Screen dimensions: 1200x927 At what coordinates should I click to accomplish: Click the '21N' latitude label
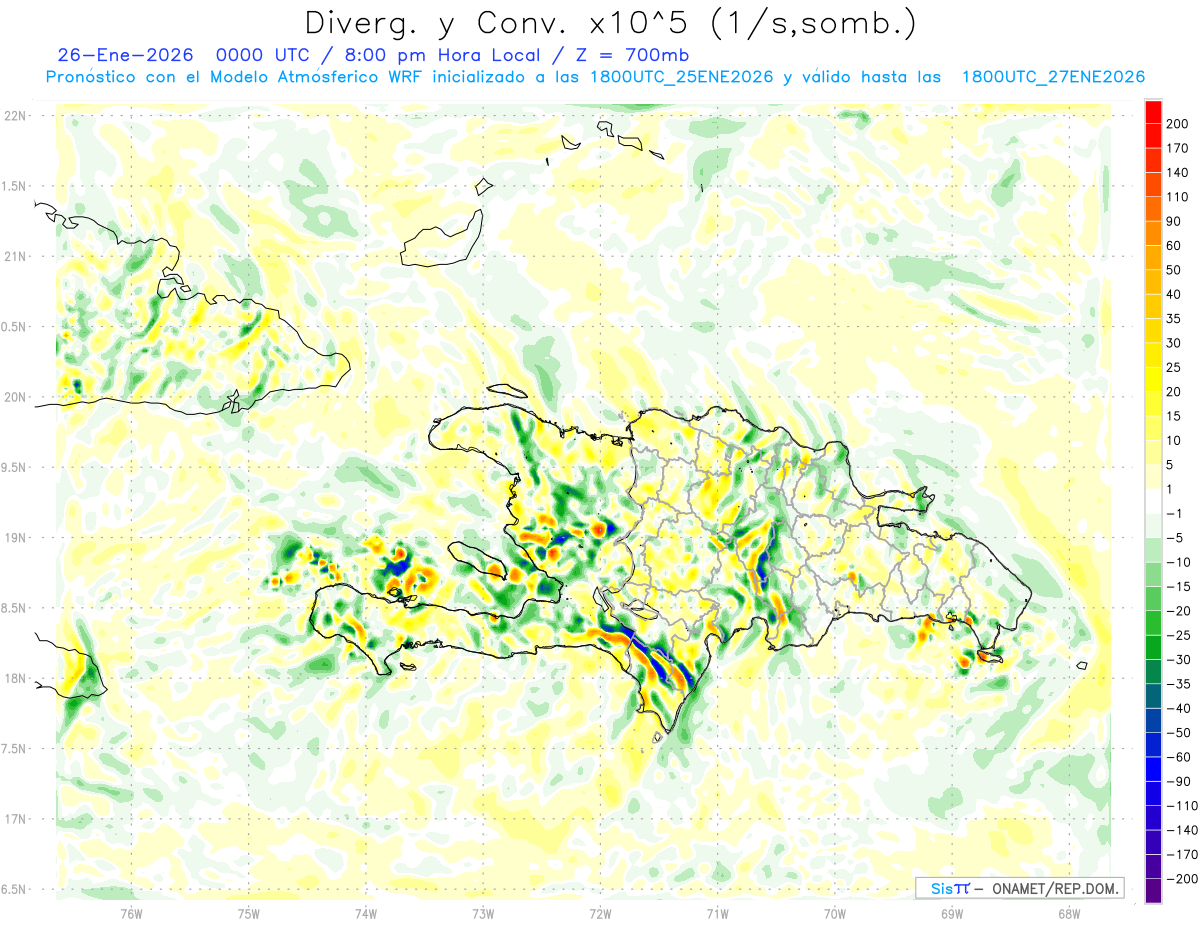[15, 256]
